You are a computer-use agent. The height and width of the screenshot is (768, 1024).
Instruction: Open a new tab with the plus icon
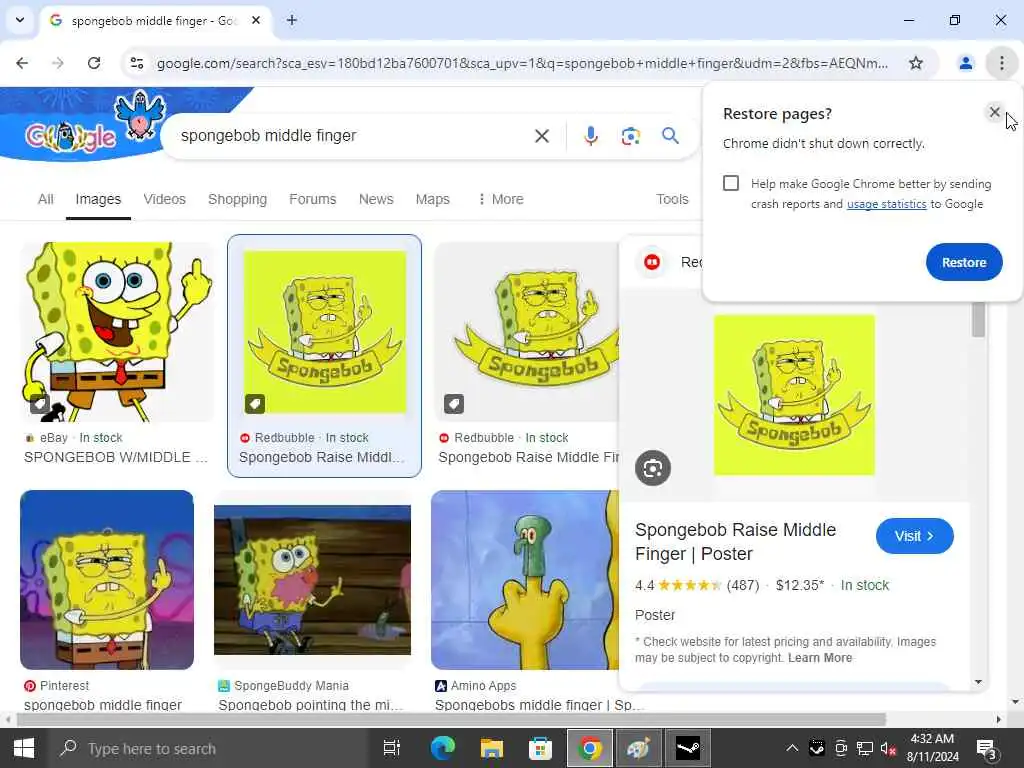tap(292, 20)
